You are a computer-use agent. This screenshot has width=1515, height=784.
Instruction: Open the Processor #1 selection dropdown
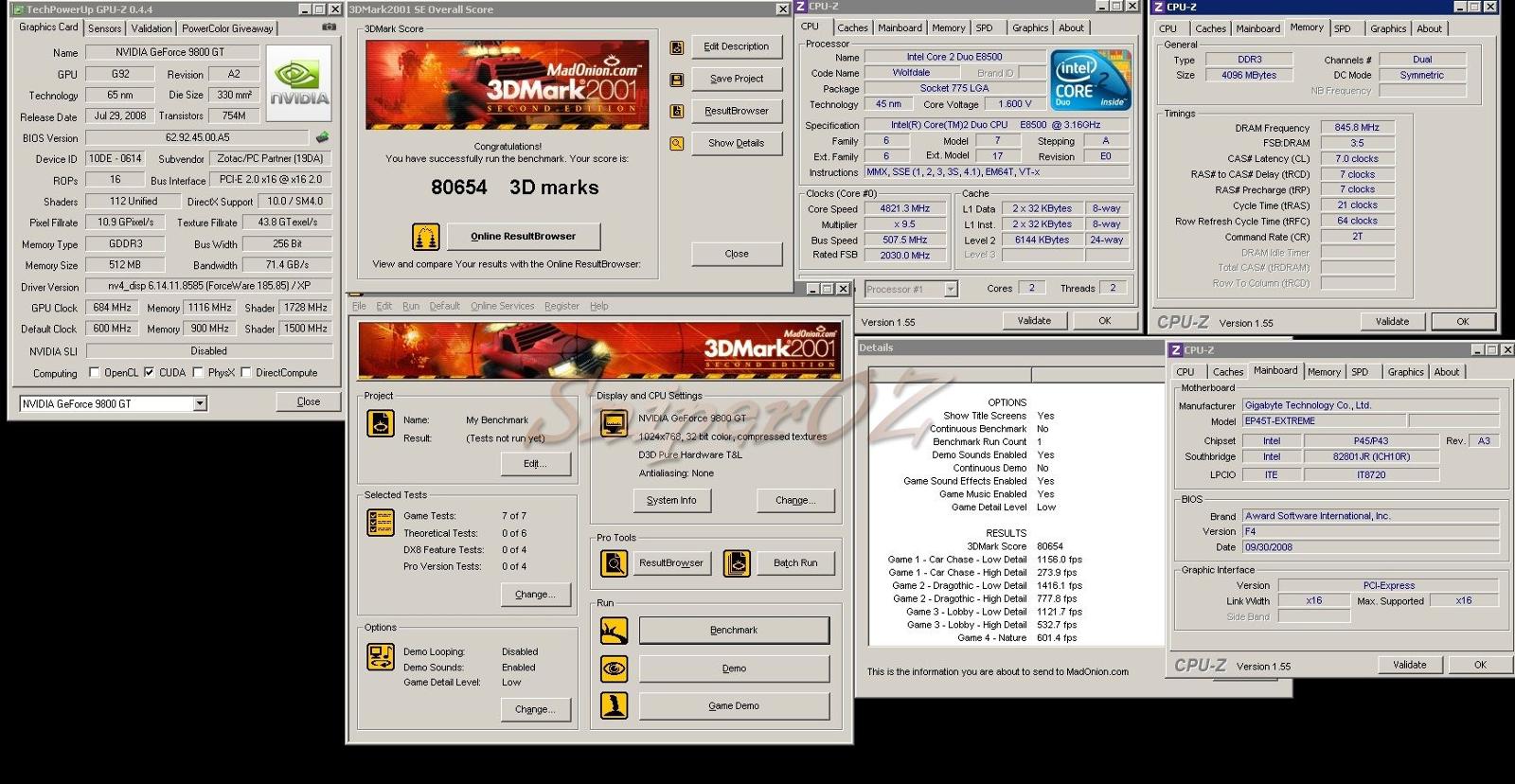tap(951, 289)
